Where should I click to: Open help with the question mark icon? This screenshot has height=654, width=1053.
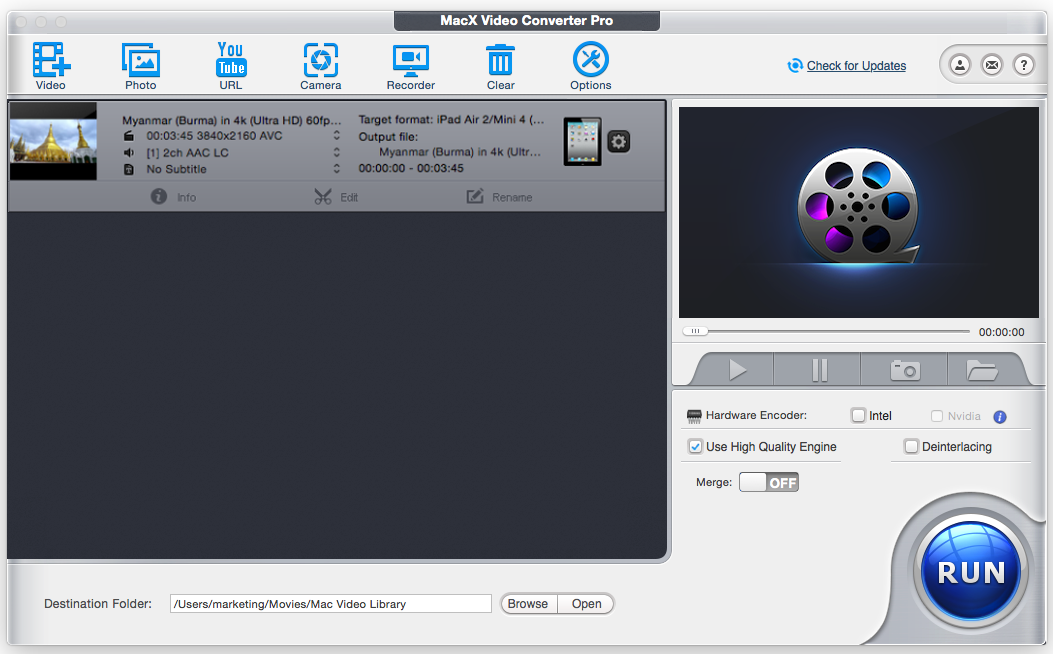[x=1023, y=65]
